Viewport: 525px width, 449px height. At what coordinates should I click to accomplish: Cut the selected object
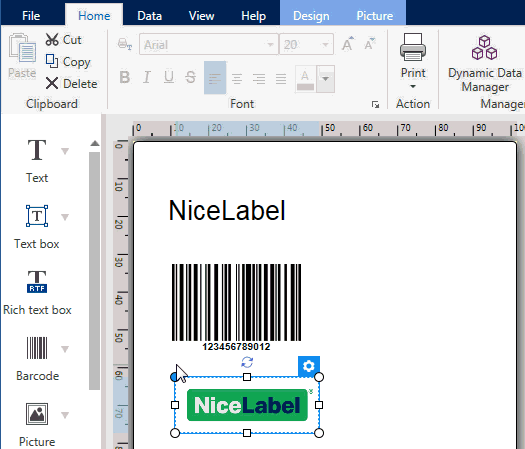64,40
